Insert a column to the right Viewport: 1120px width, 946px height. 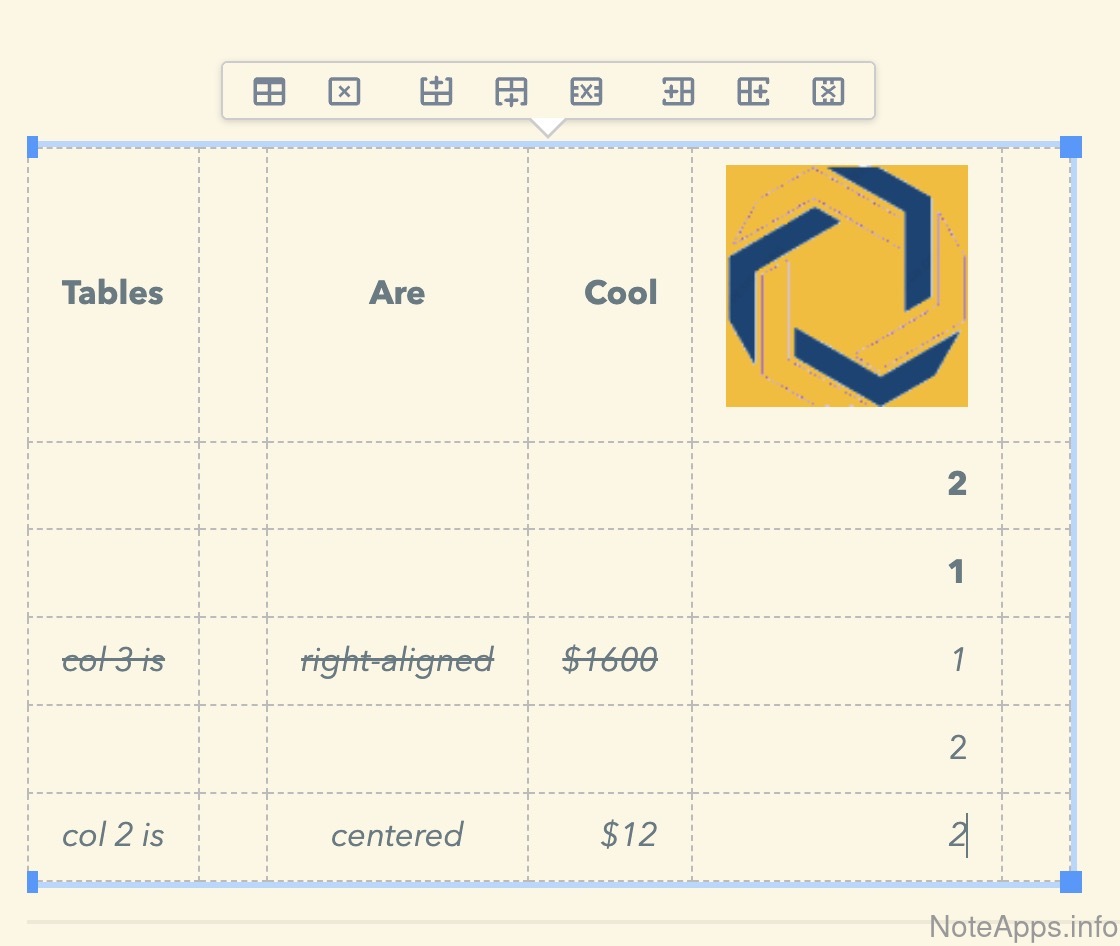tap(753, 92)
